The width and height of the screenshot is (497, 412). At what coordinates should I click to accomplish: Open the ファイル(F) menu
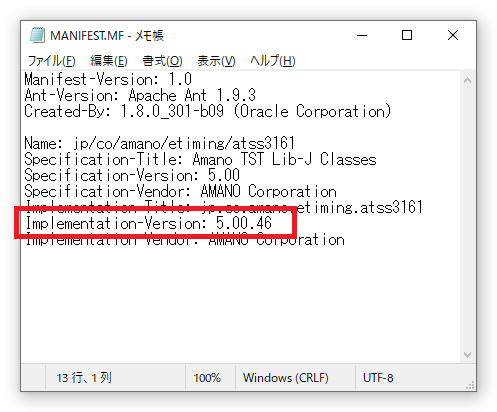52,61
